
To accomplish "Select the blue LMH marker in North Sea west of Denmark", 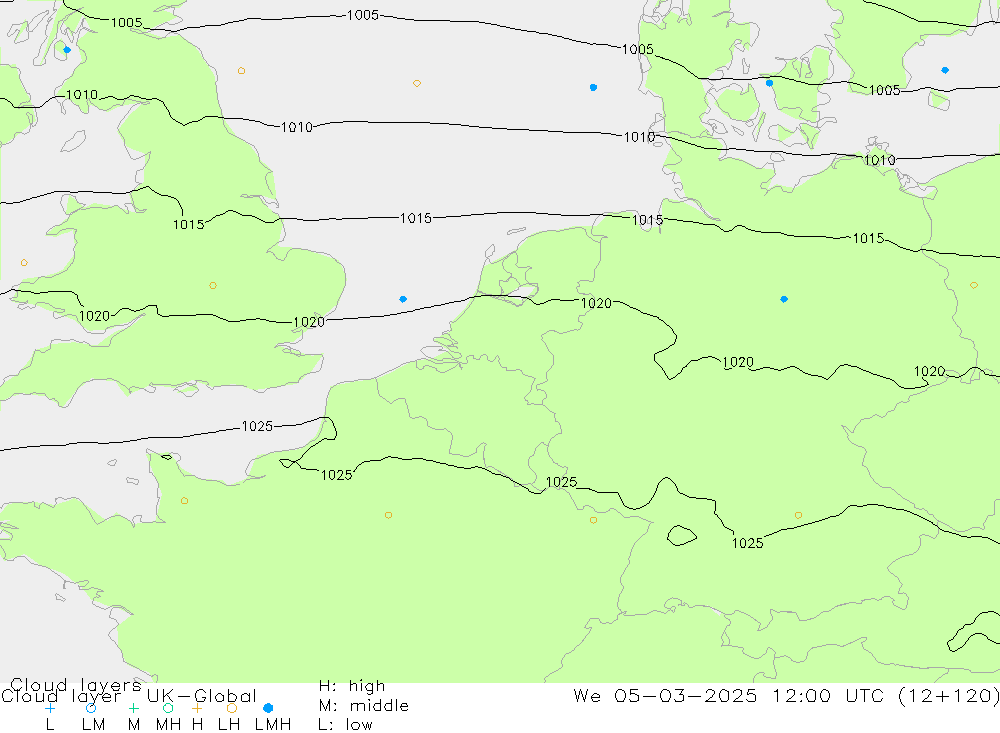I will (x=593, y=87).
